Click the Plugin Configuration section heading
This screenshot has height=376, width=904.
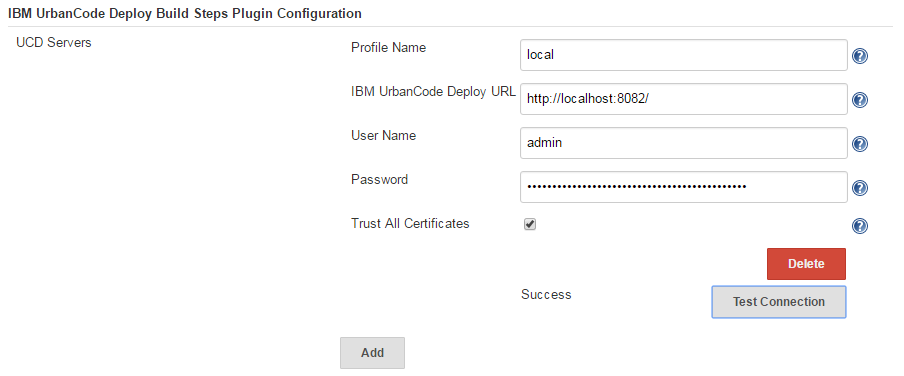[x=185, y=13]
